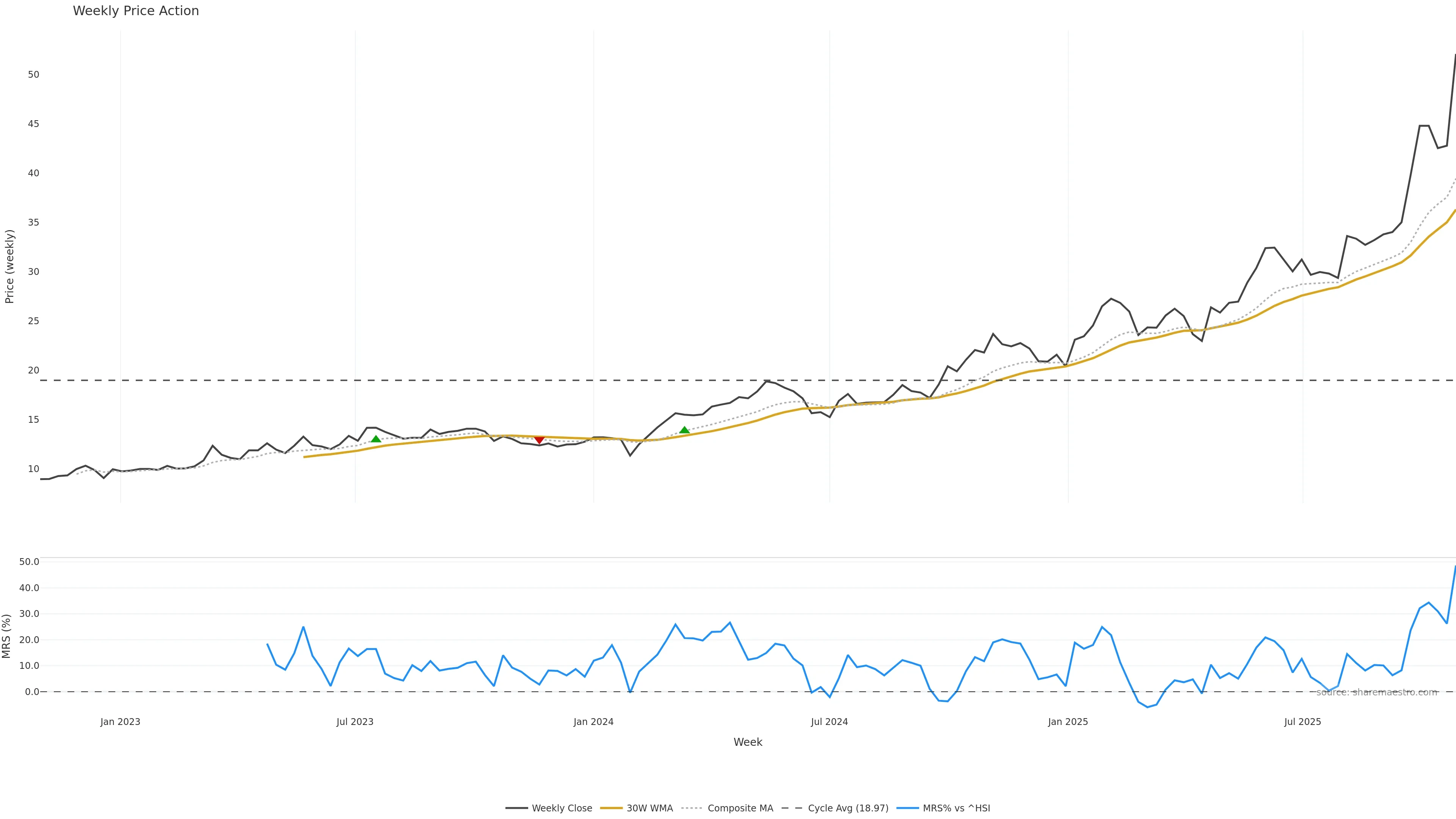Screen dimensions: 1456x819
Task: Toggle the Cycle Avg (18.97) legend label
Action: click(x=848, y=808)
